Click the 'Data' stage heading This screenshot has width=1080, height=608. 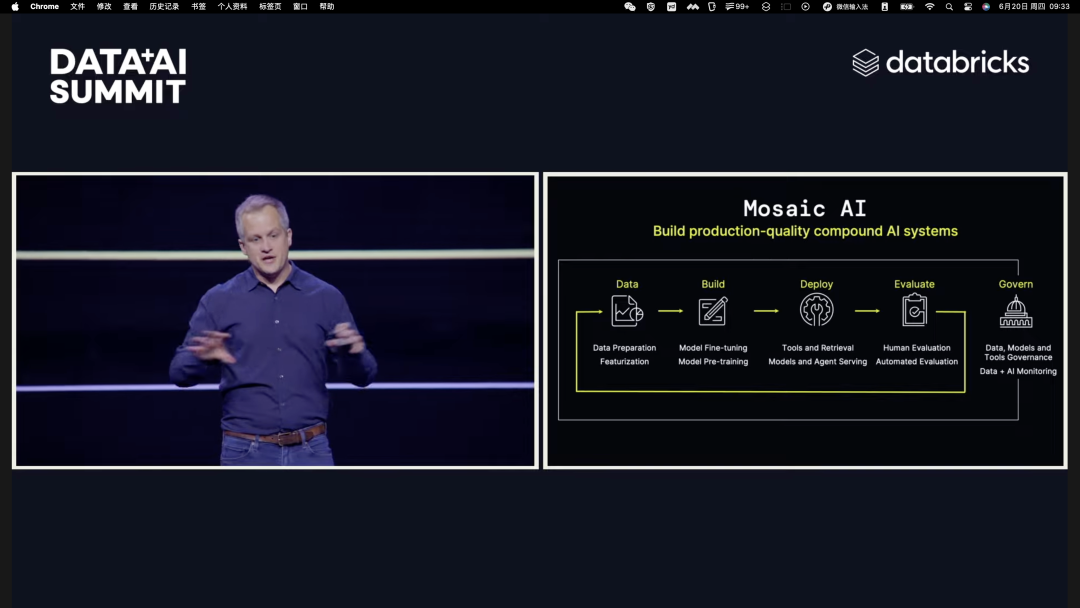tap(627, 284)
